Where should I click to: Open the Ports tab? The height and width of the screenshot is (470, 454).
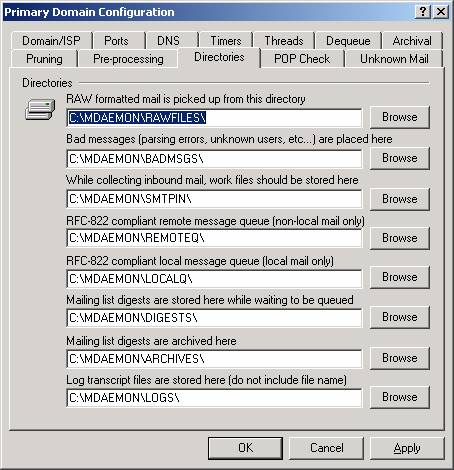(x=116, y=41)
